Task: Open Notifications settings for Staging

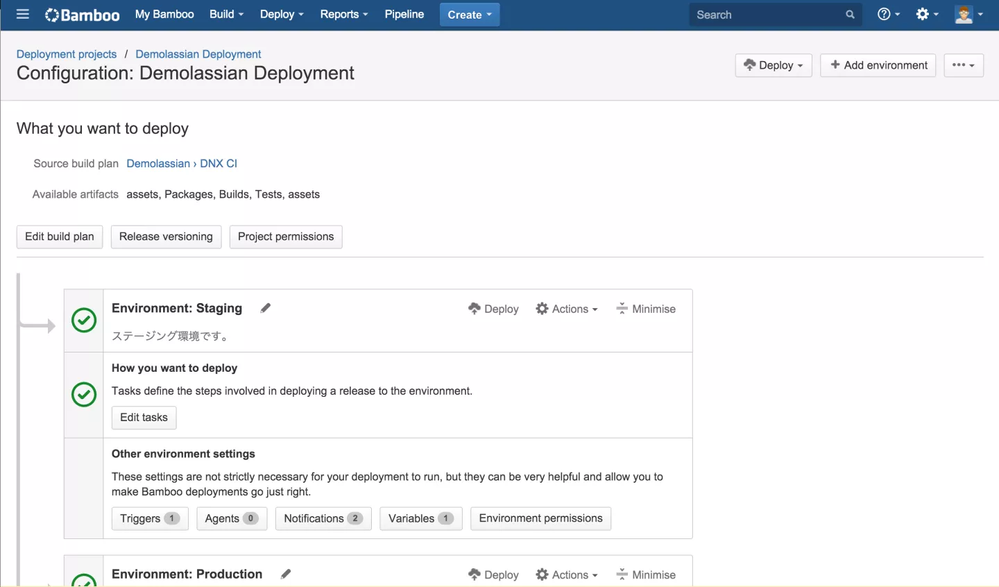Action: tap(323, 519)
